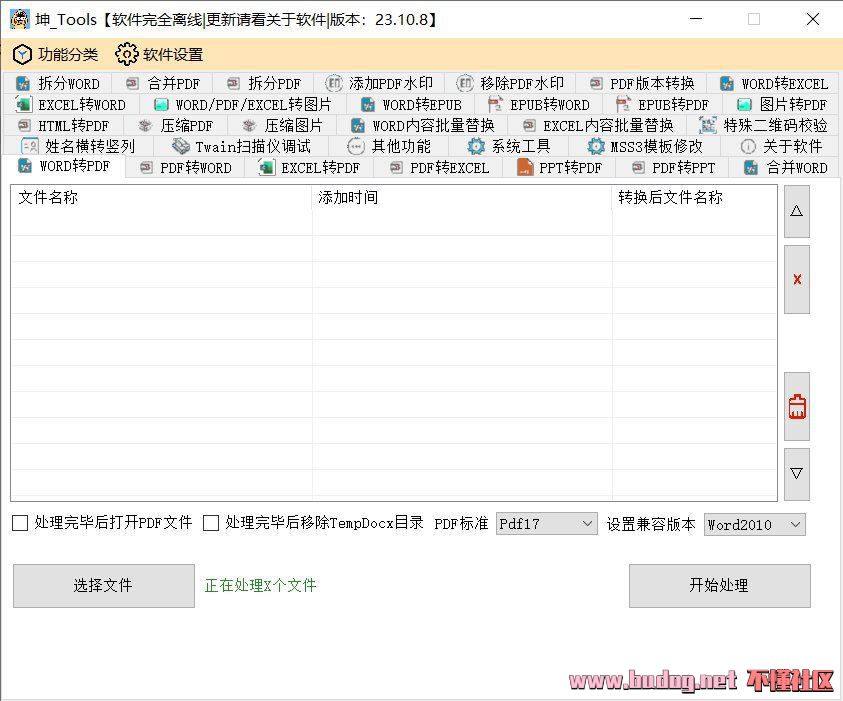Open the 特殊二维码校验 QR code tab
This screenshot has height=701, width=843.
click(763, 126)
